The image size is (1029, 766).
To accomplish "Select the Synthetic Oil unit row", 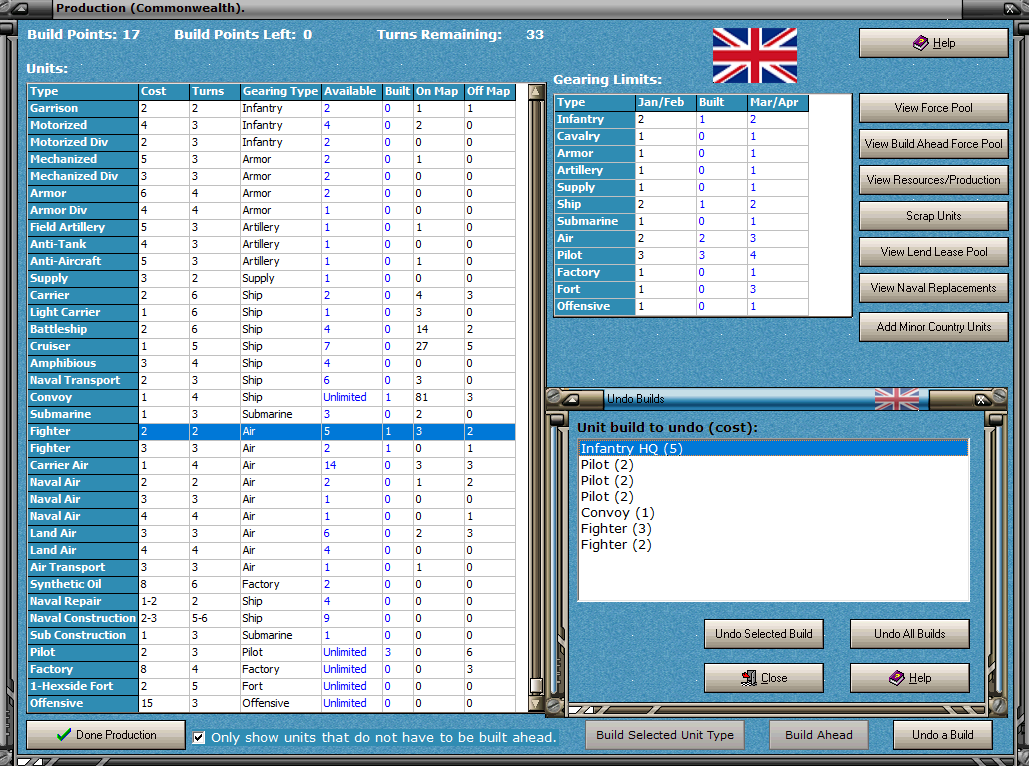I will tap(271, 584).
